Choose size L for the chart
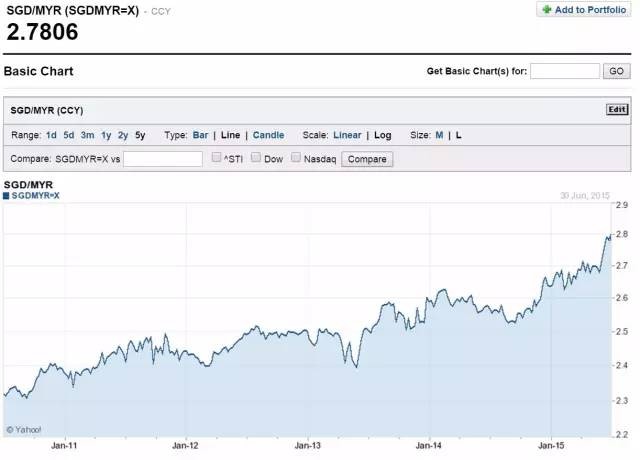This screenshot has width=640, height=460. (459, 135)
